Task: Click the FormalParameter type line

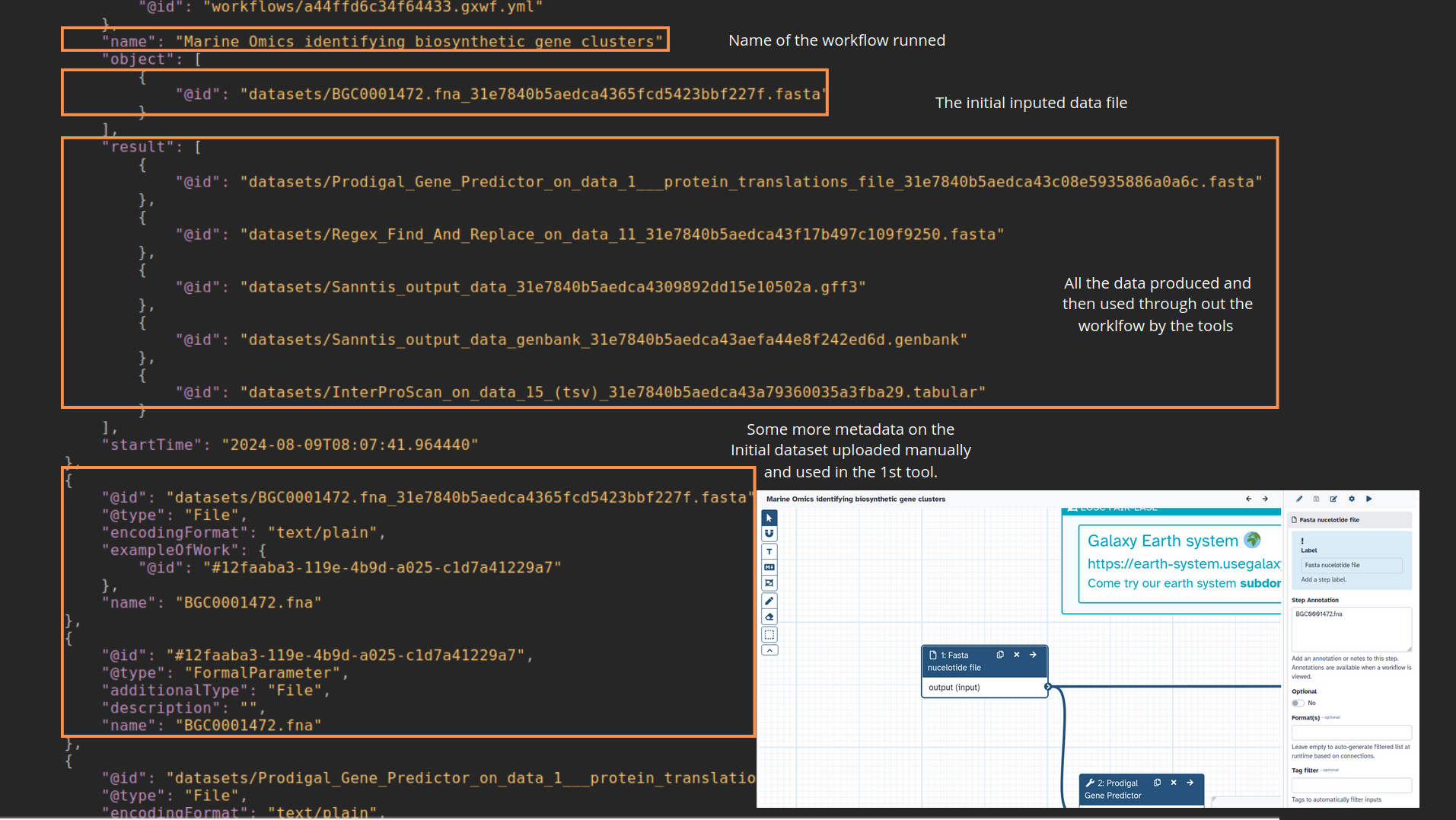Action: click(x=225, y=672)
